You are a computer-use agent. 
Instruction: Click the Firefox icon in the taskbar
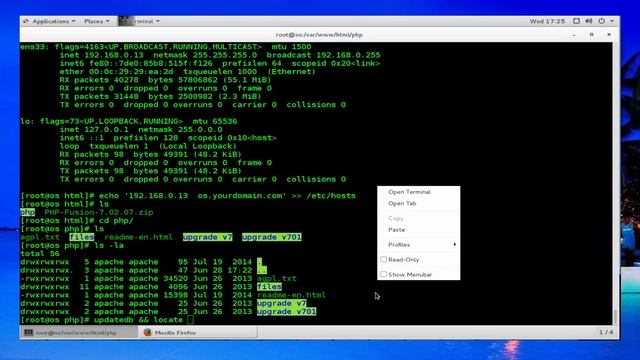pyautogui.click(x=148, y=333)
